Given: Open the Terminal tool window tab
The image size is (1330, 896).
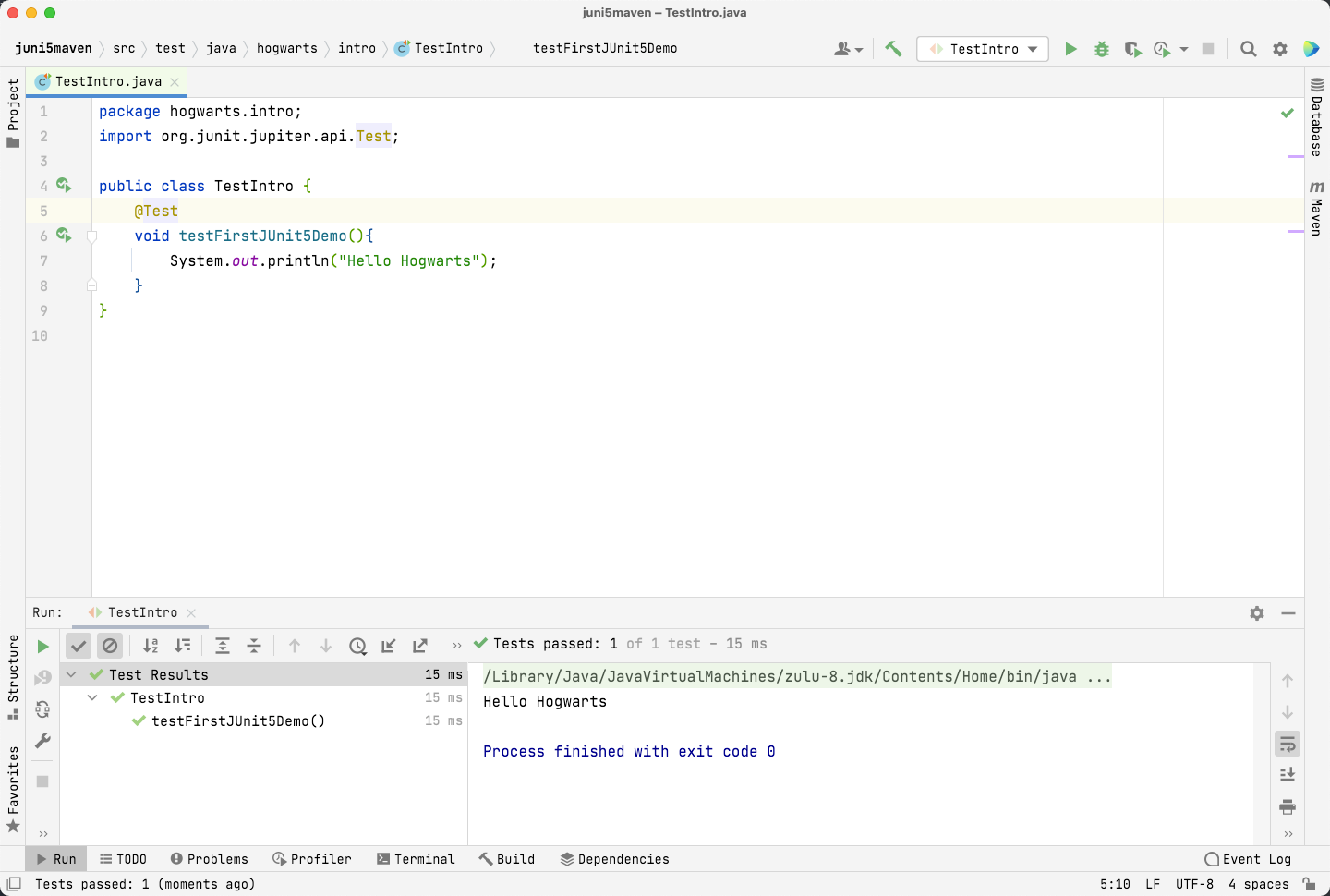Looking at the screenshot, I should point(416,859).
